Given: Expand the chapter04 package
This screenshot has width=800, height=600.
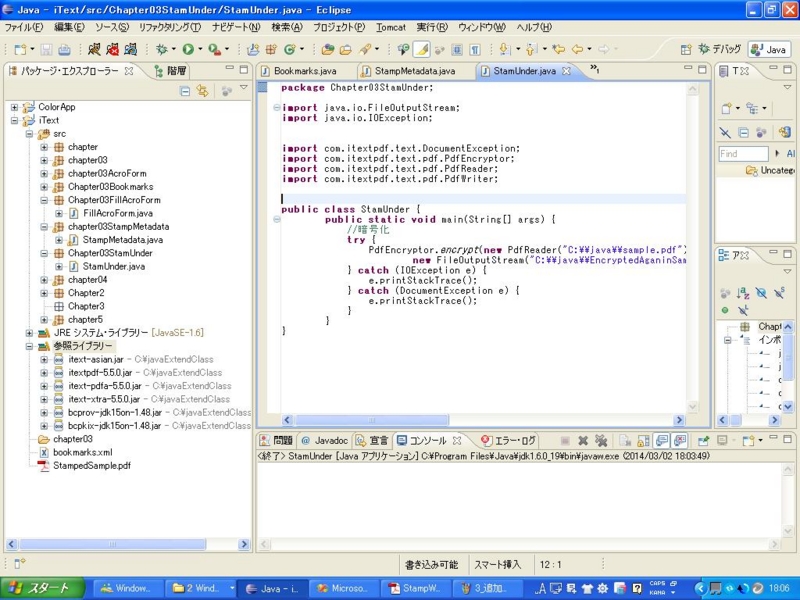Looking at the screenshot, I should point(44,280).
